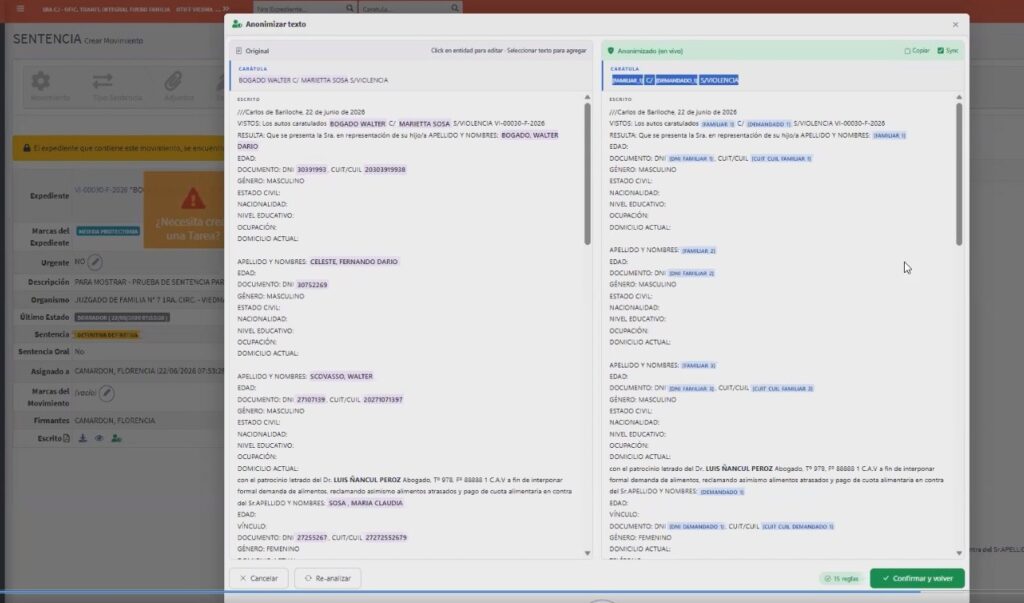1024x603 pixels.
Task: Close the Anonimizar texto dialog
Action: pyautogui.click(x=955, y=24)
